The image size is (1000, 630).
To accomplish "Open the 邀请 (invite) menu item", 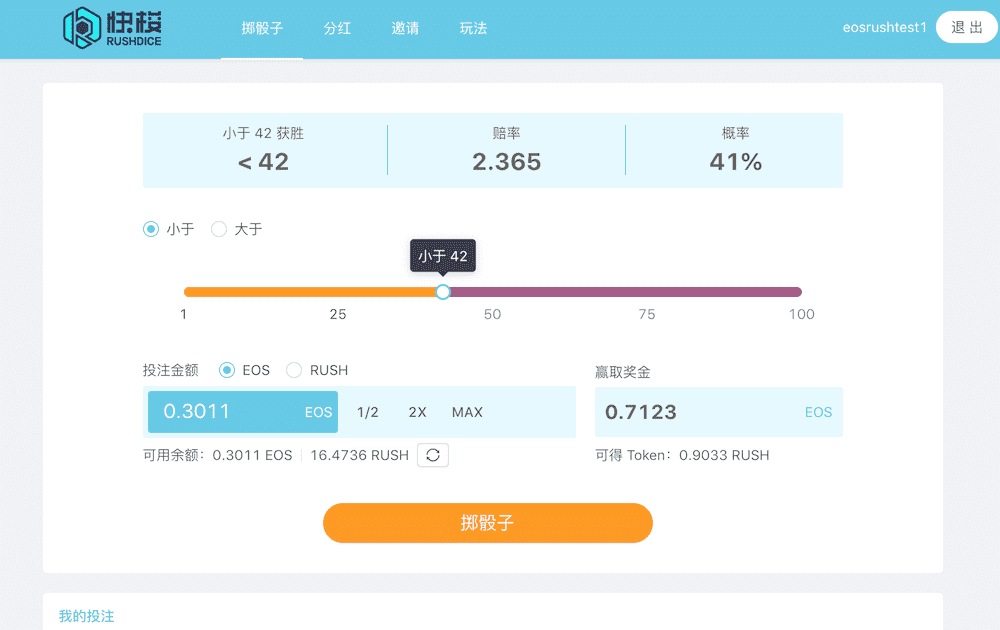I will coord(405,29).
